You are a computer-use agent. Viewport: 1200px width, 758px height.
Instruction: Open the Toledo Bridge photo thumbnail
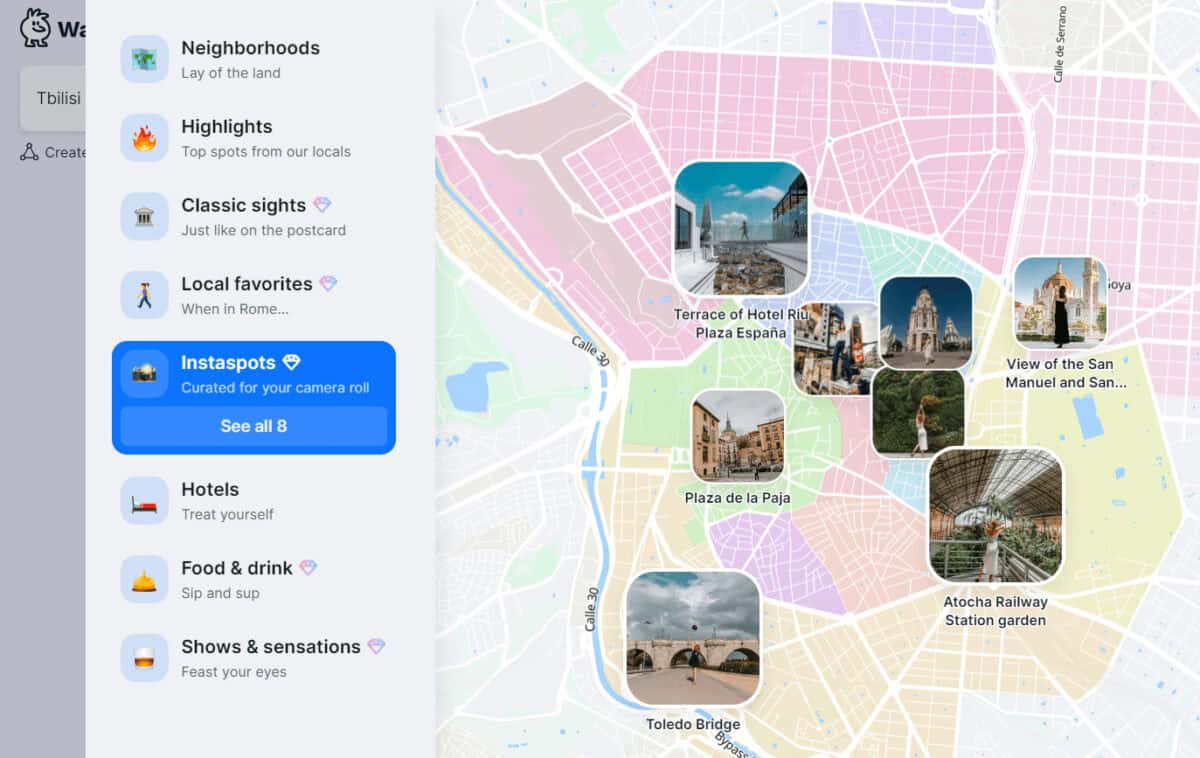[693, 635]
